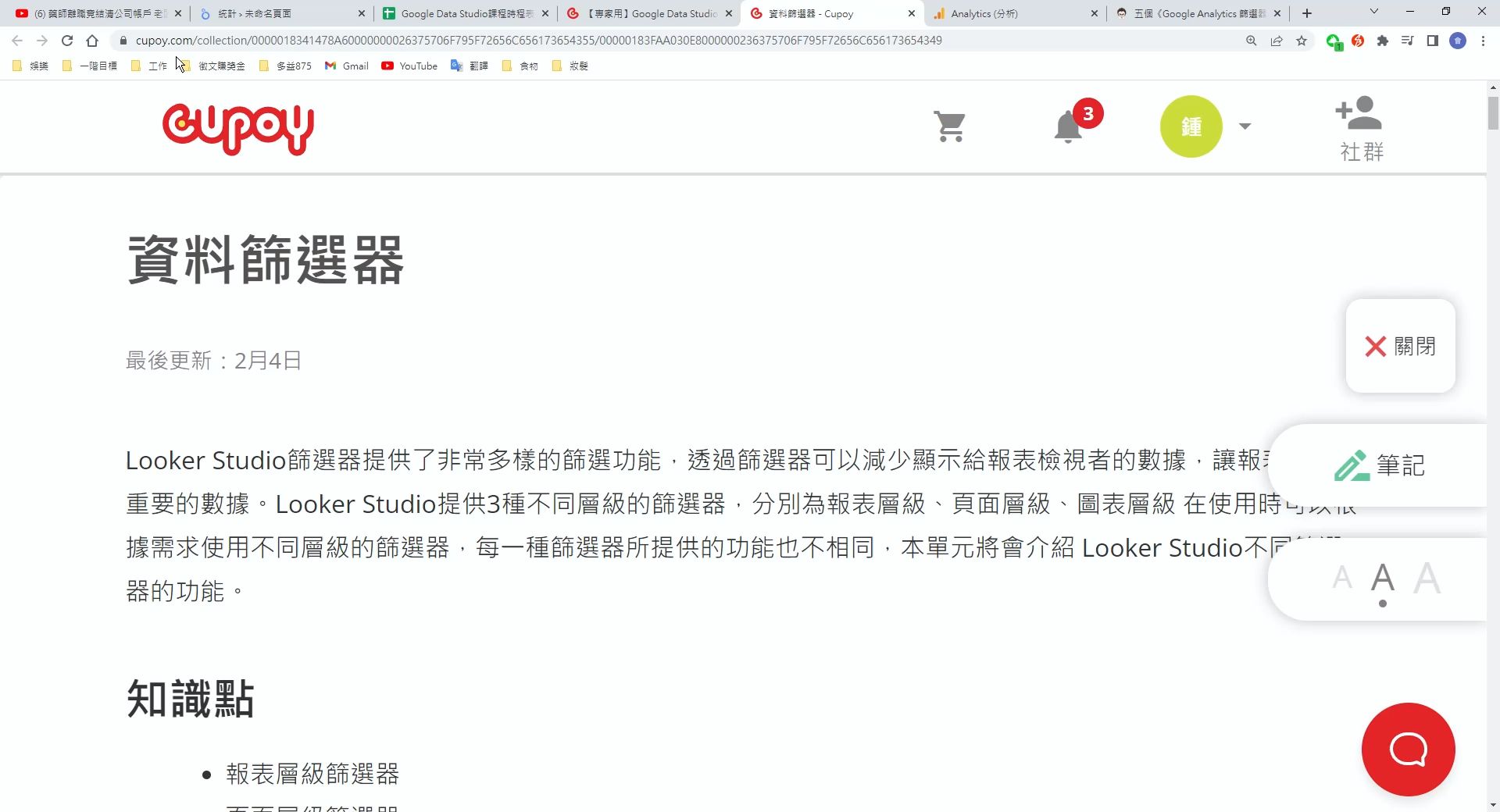
Task: Open the shopping cart icon
Action: [948, 126]
